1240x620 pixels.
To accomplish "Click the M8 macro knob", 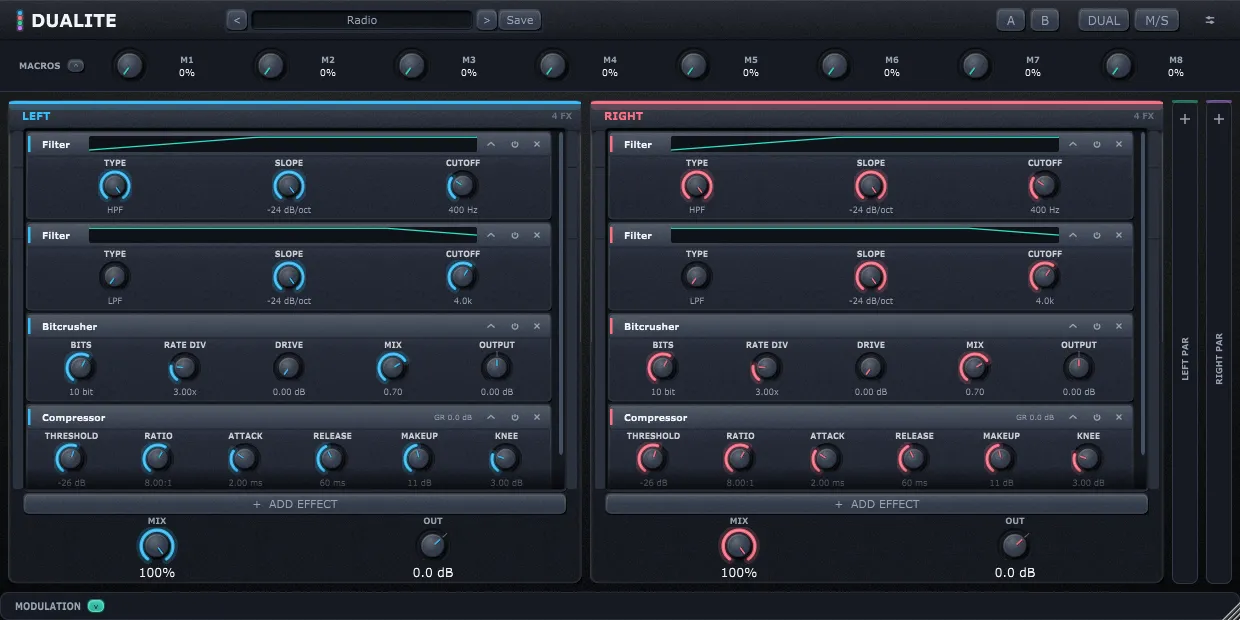I will coord(1118,66).
